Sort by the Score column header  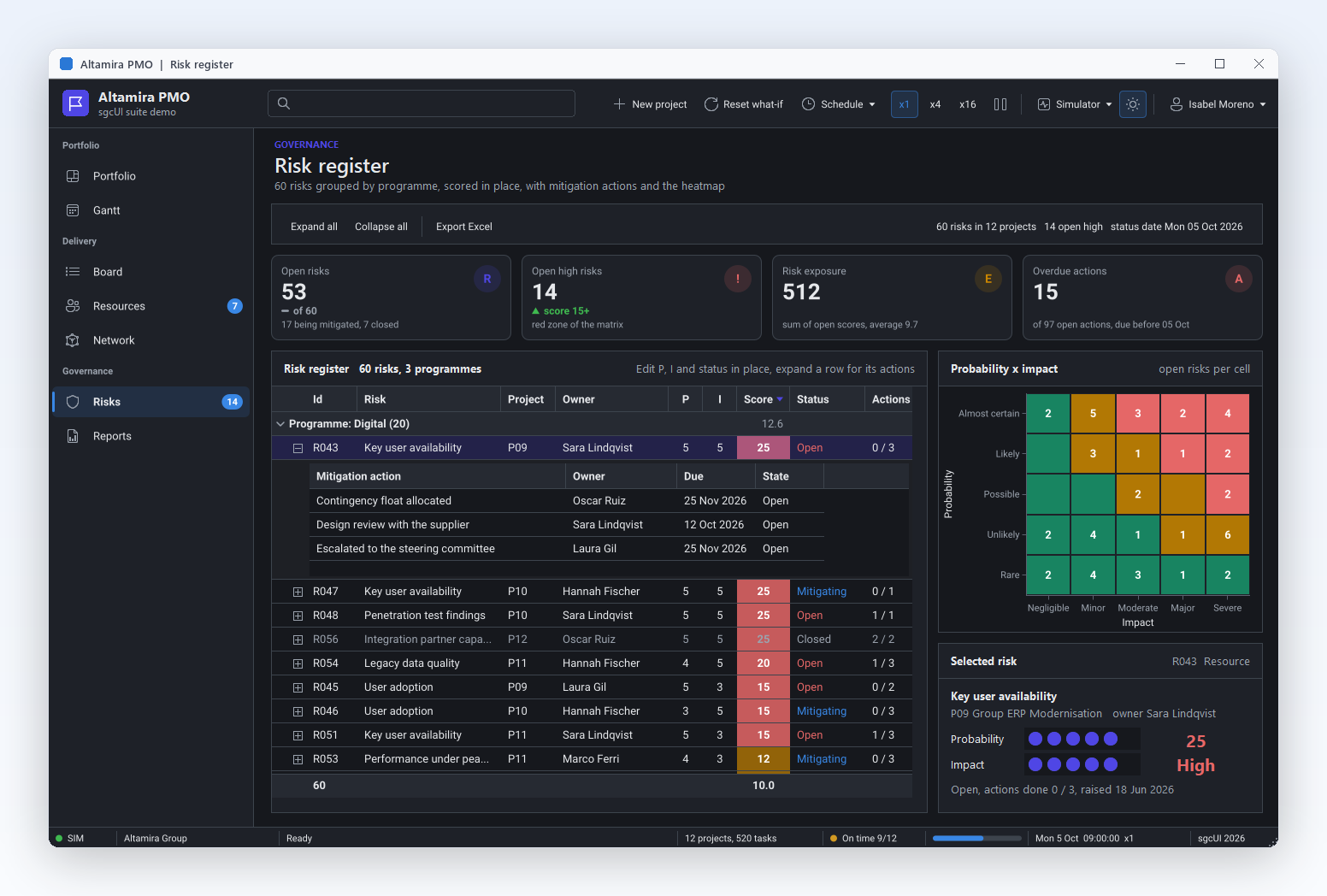[763, 399]
